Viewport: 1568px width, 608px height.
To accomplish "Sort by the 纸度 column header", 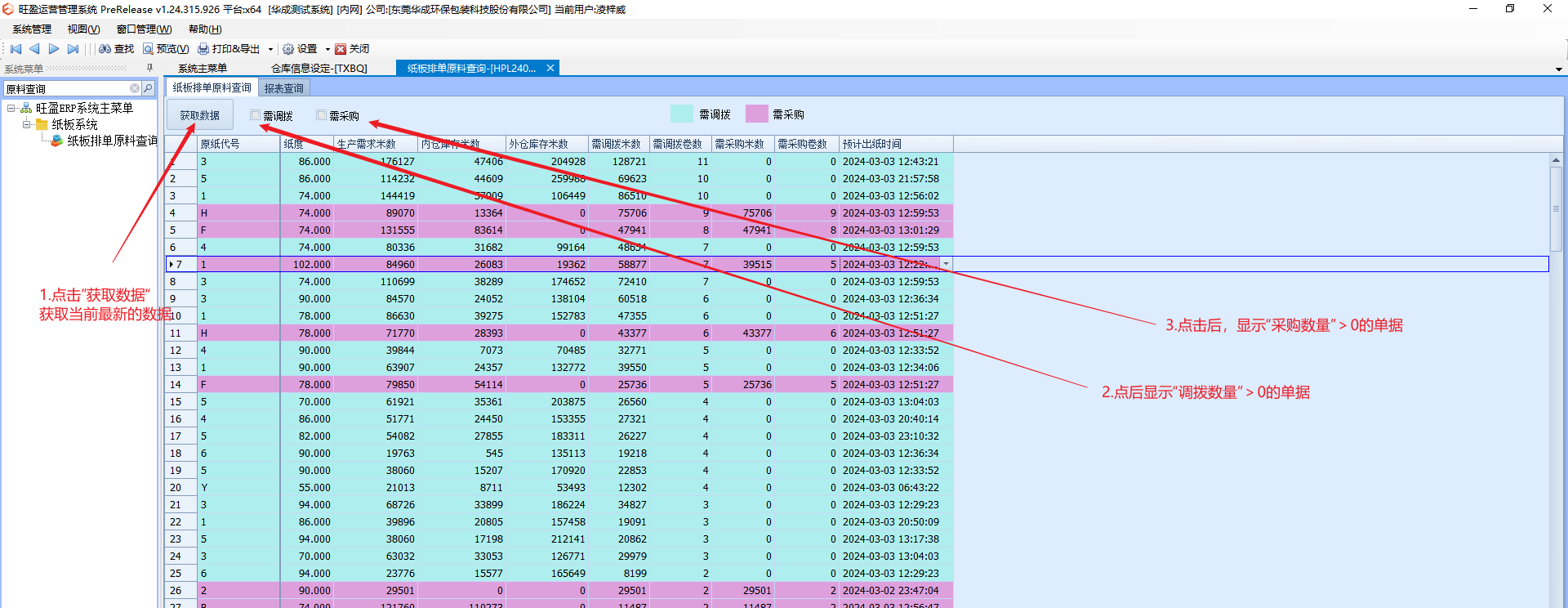I will click(307, 144).
